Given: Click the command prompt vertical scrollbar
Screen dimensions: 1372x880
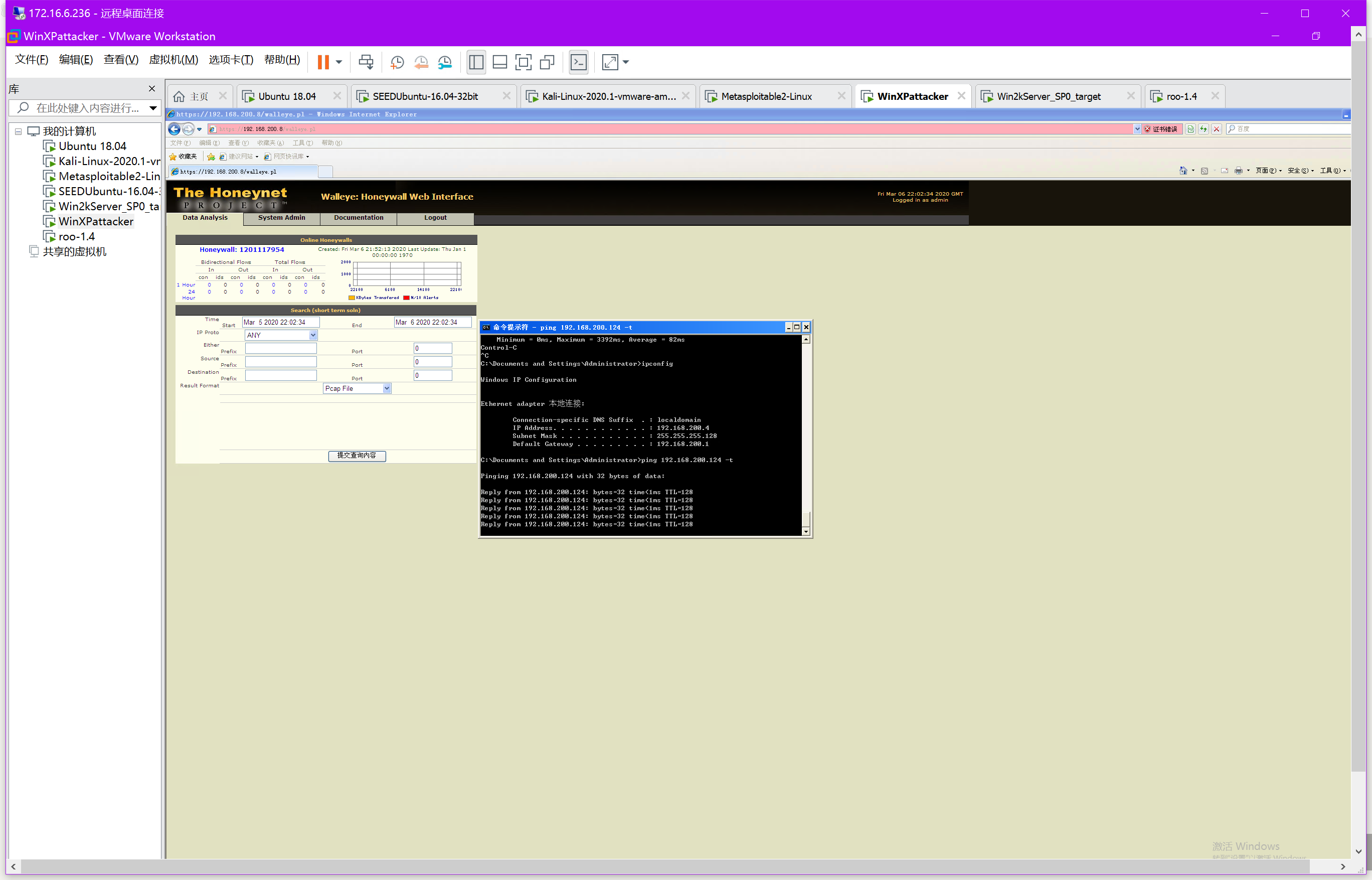Looking at the screenshot, I should (806, 435).
